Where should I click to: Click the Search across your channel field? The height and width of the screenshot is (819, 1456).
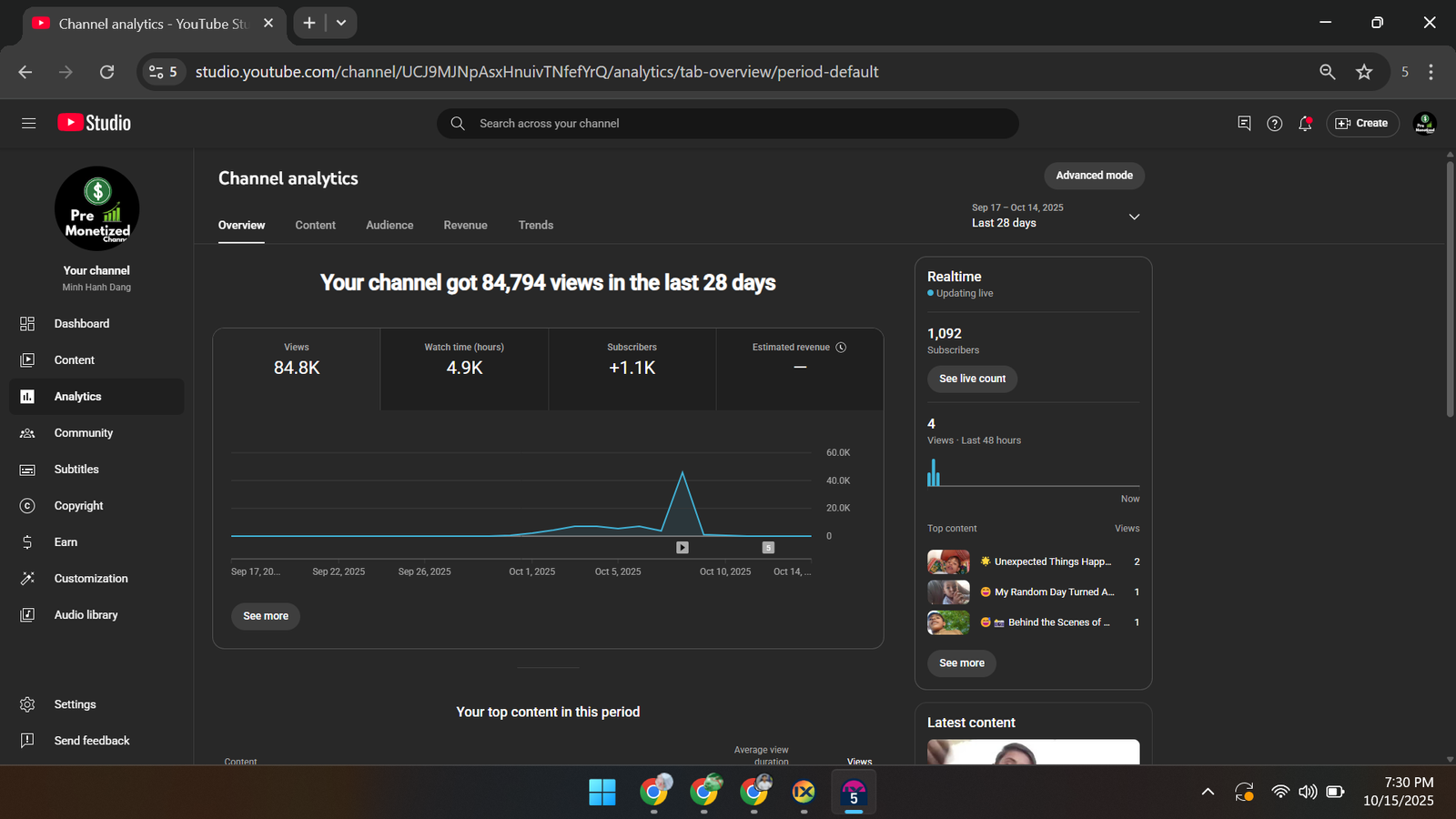pyautogui.click(x=728, y=124)
